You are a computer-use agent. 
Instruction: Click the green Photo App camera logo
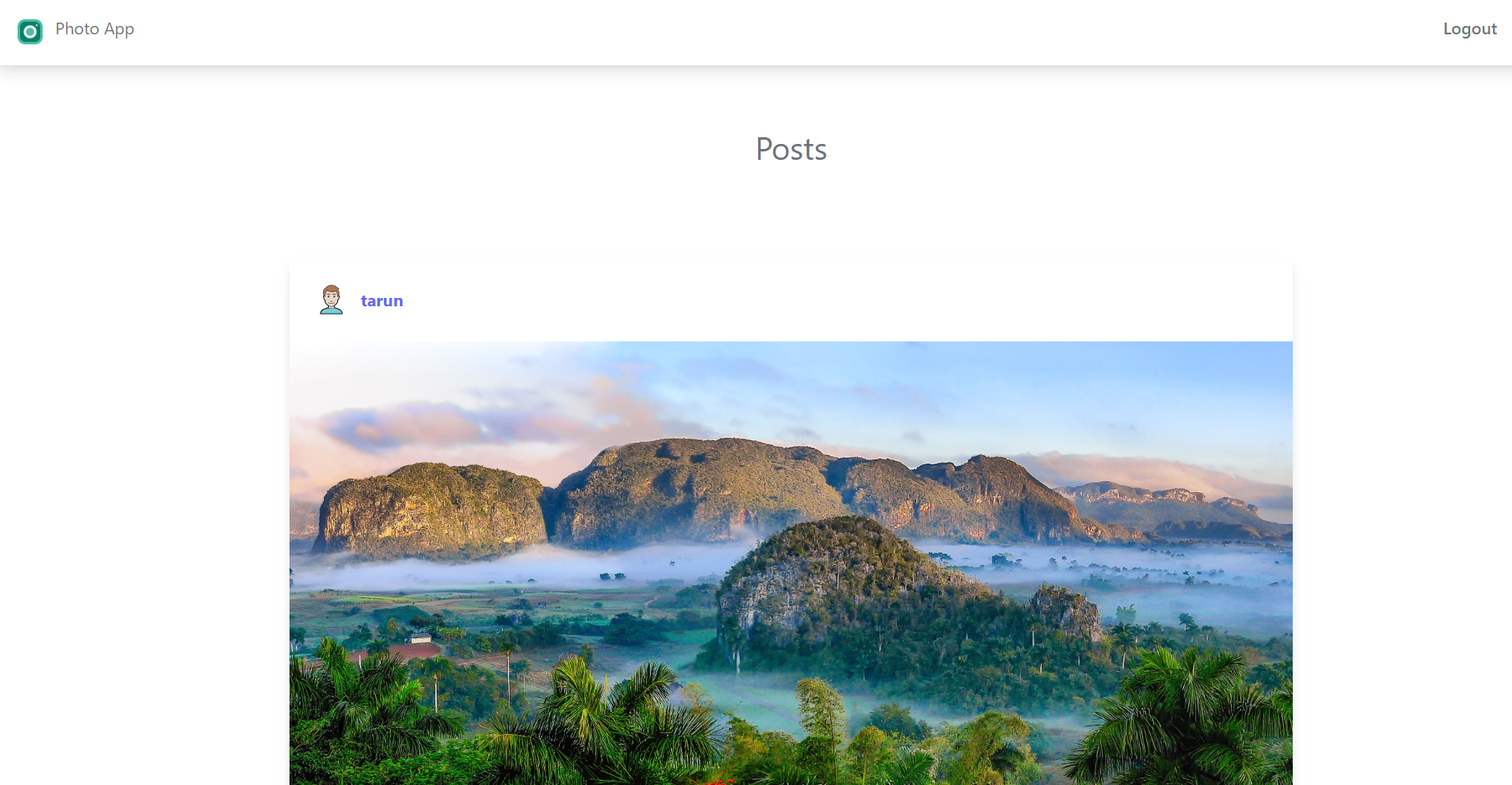(x=30, y=32)
